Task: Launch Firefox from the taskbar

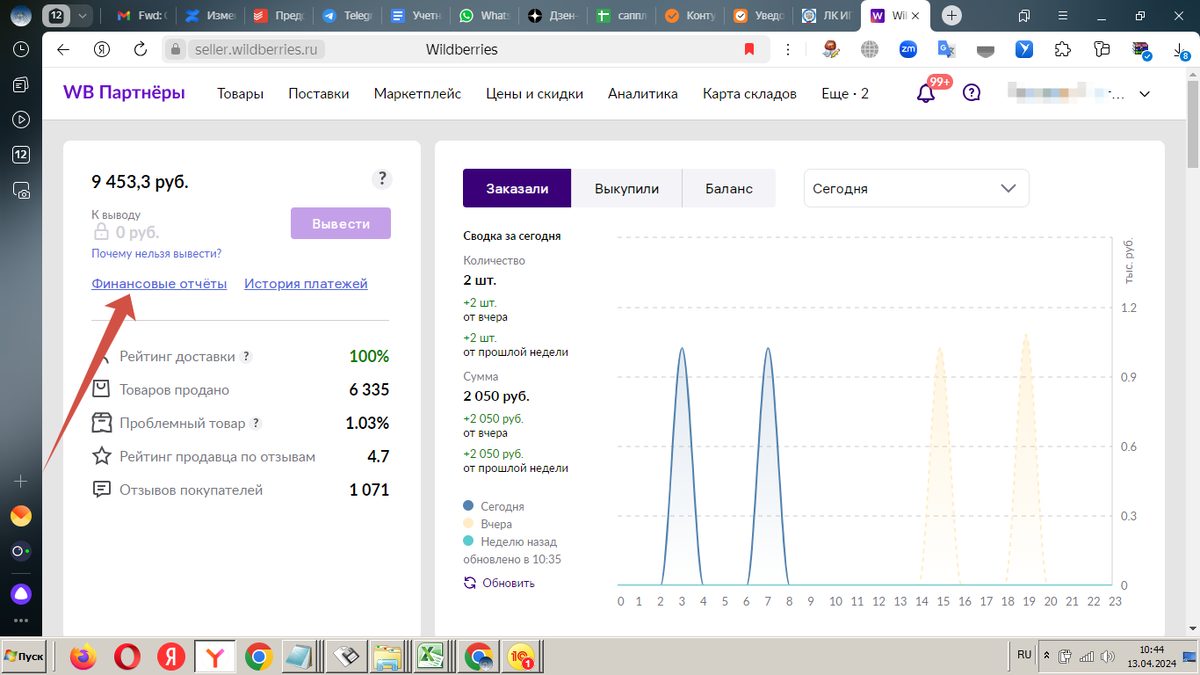Action: click(x=83, y=656)
